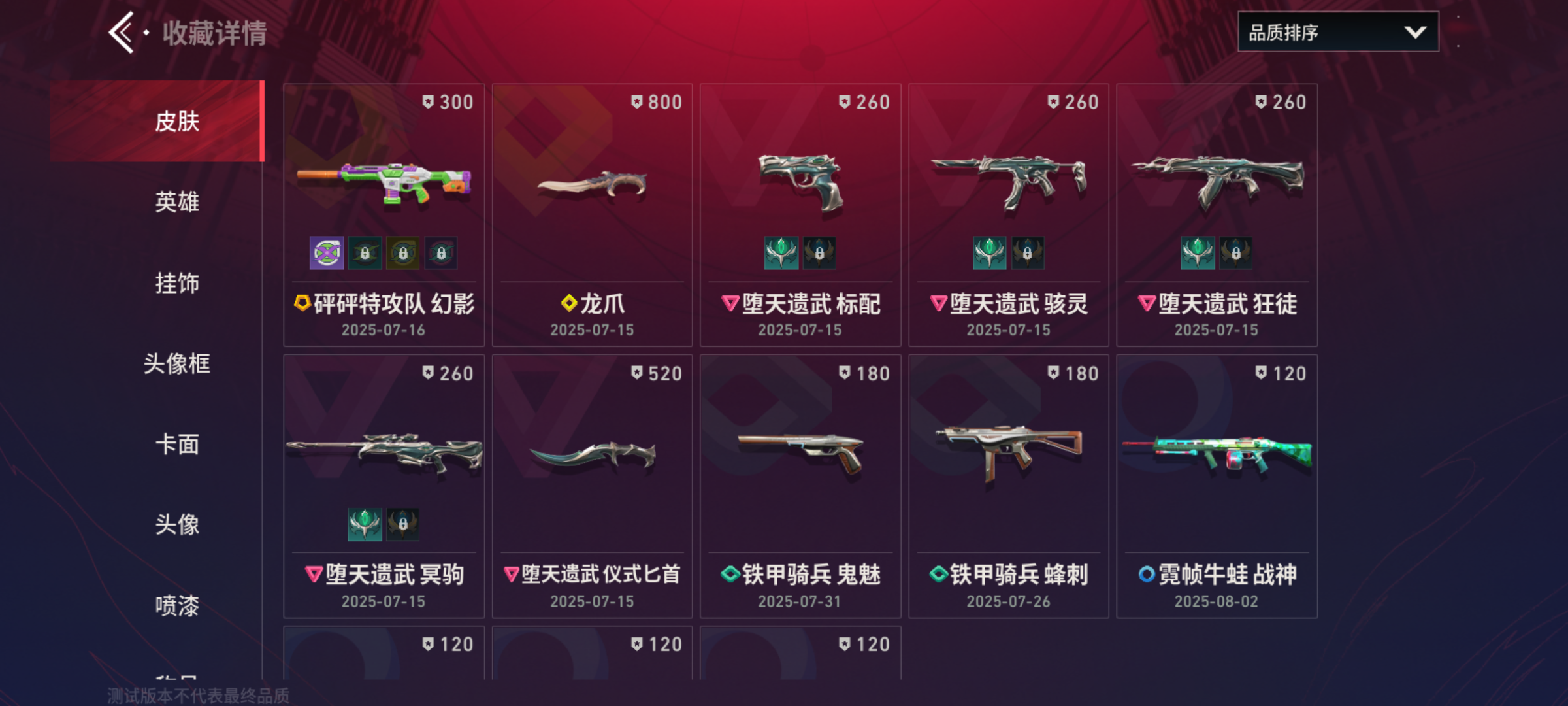
Task: Click the back arrow beside 收藏详情
Action: click(122, 32)
